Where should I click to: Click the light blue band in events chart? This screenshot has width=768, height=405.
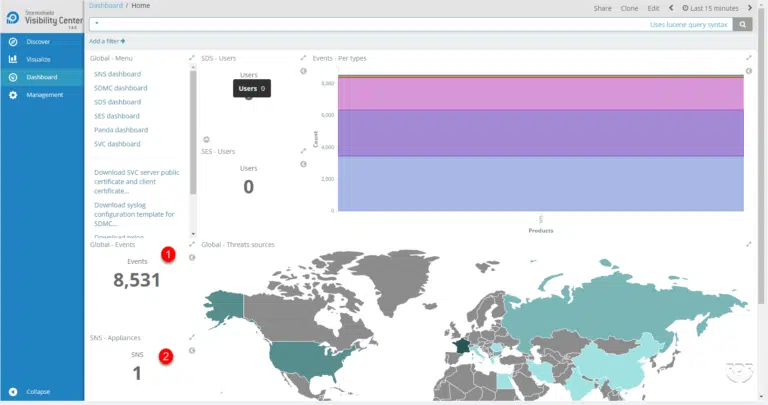541,184
